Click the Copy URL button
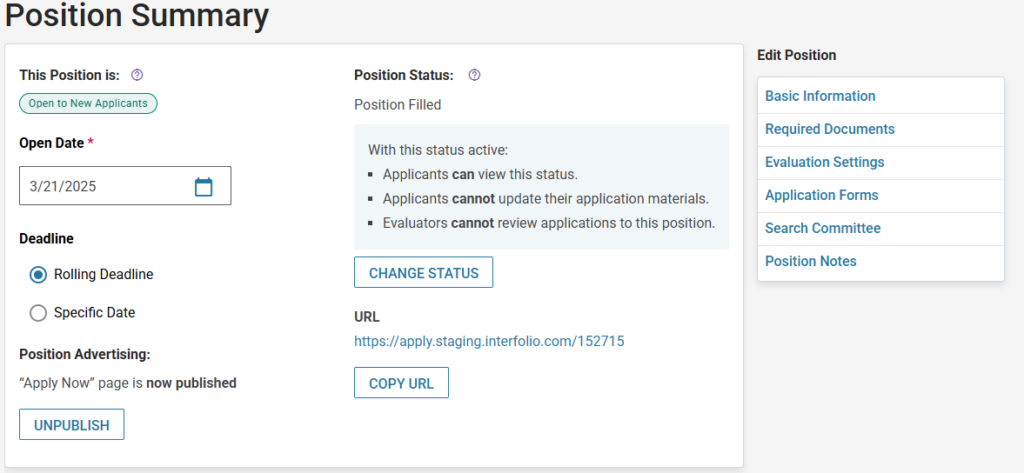The image size is (1024, 473). point(402,383)
